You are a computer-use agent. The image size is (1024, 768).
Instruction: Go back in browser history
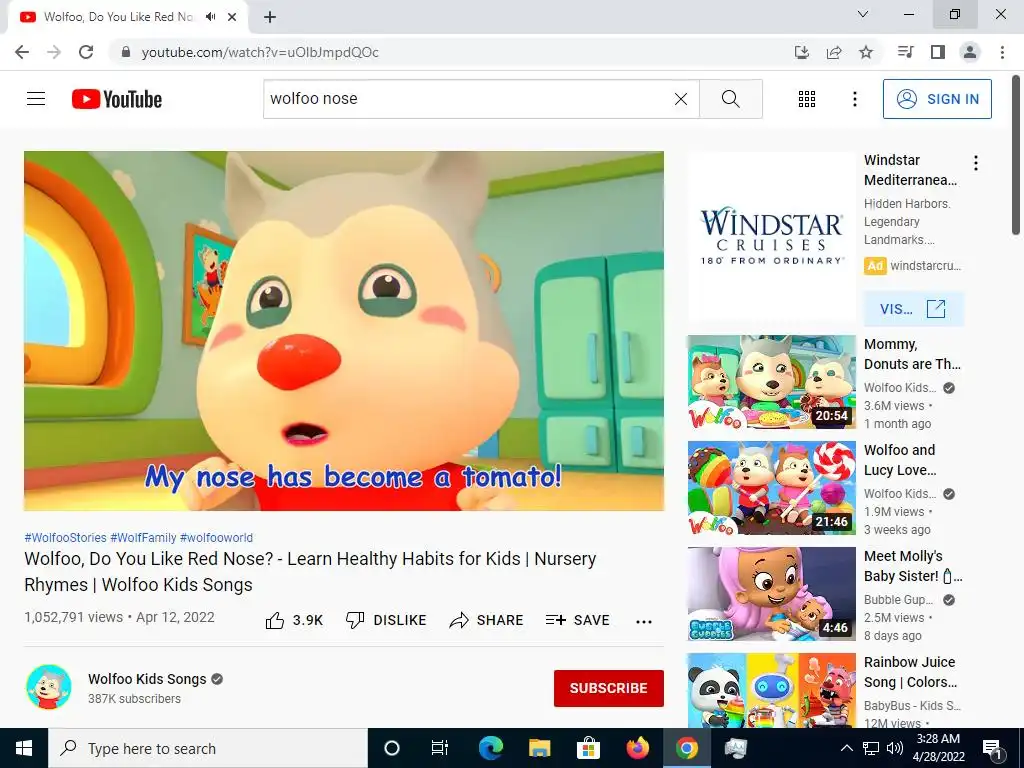click(x=22, y=52)
